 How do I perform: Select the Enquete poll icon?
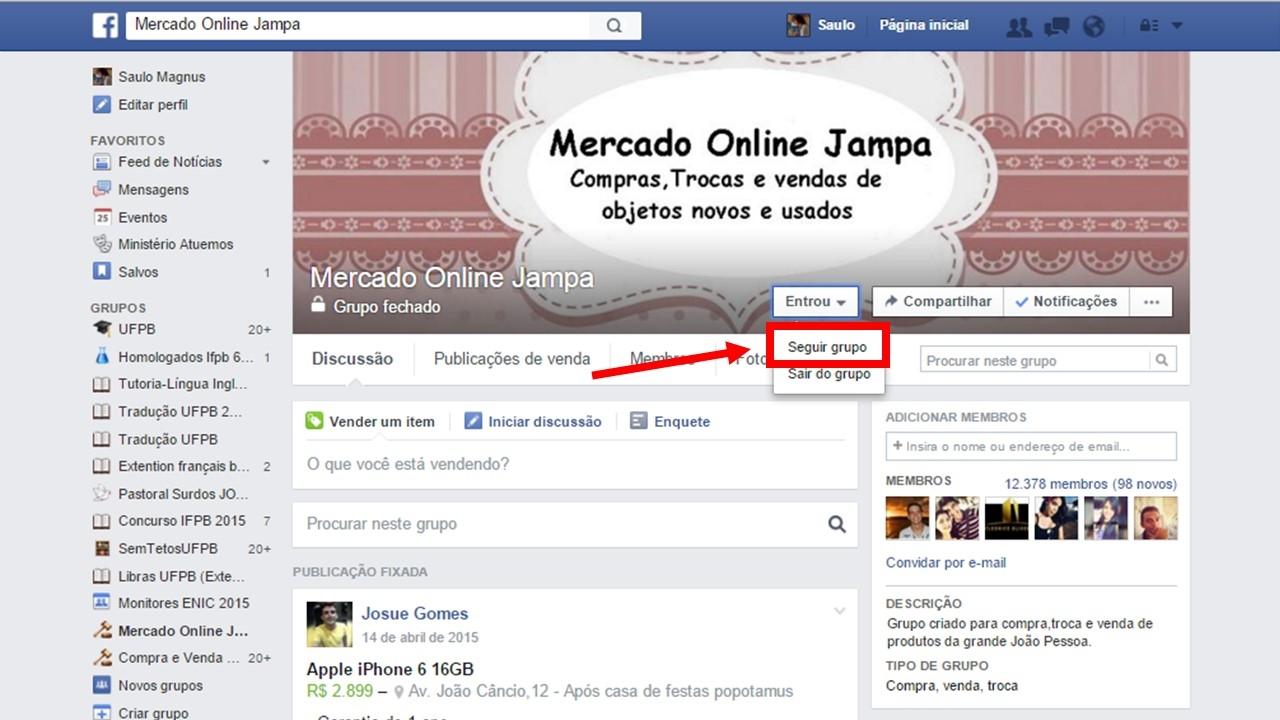pyautogui.click(x=637, y=421)
